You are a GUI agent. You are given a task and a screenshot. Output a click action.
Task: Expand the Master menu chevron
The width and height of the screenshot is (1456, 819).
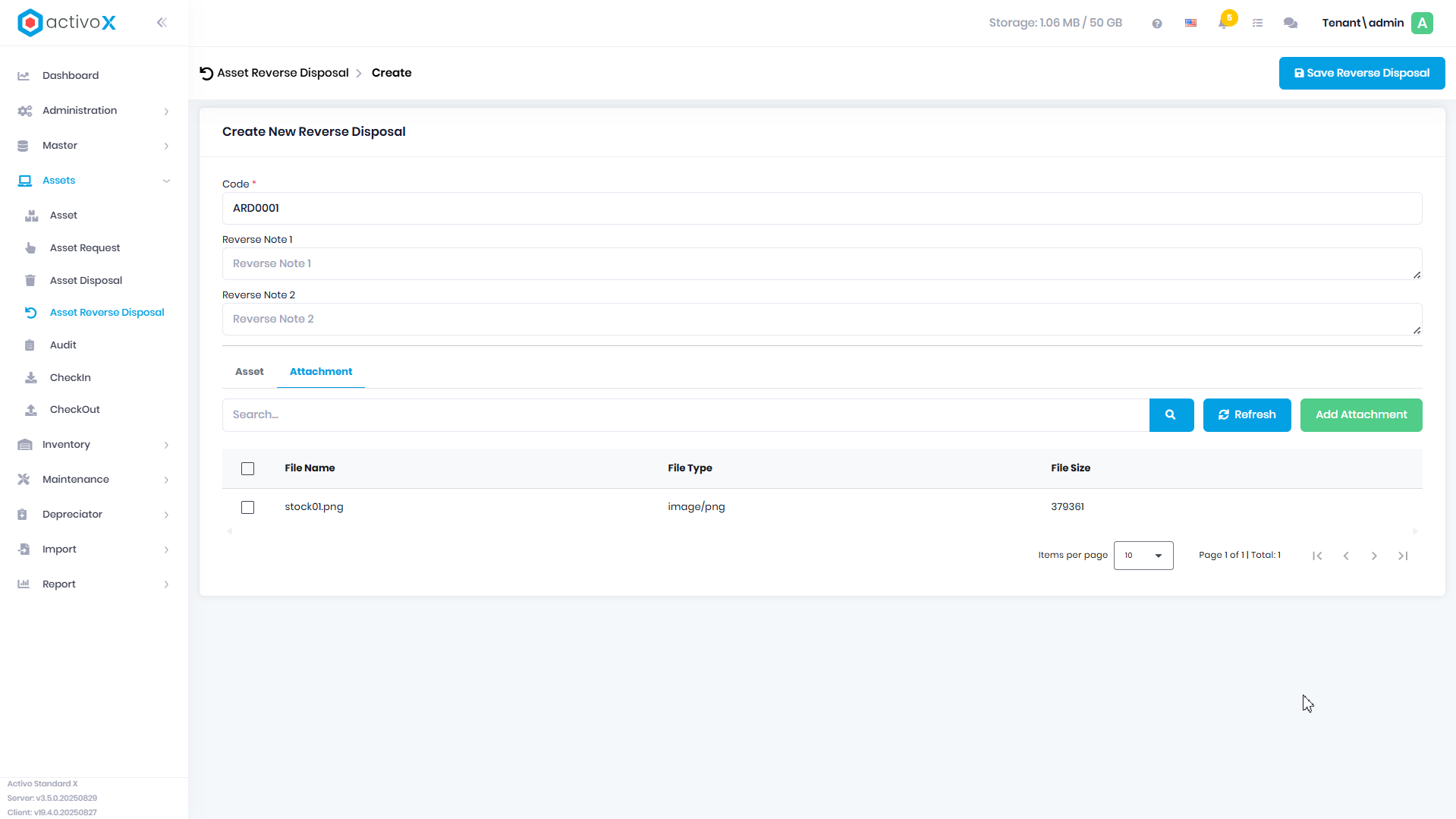(x=166, y=146)
